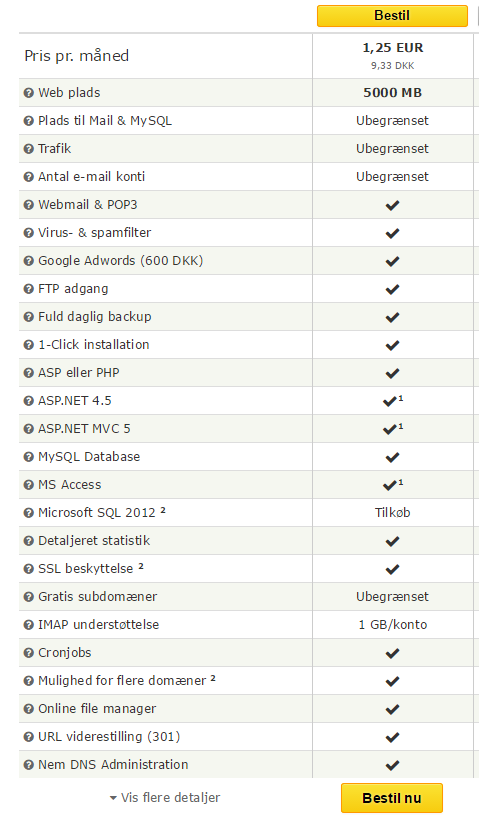Click the Tilkøb text for Microsoft SQL 2012
This screenshot has width=479, height=827.
392,513
